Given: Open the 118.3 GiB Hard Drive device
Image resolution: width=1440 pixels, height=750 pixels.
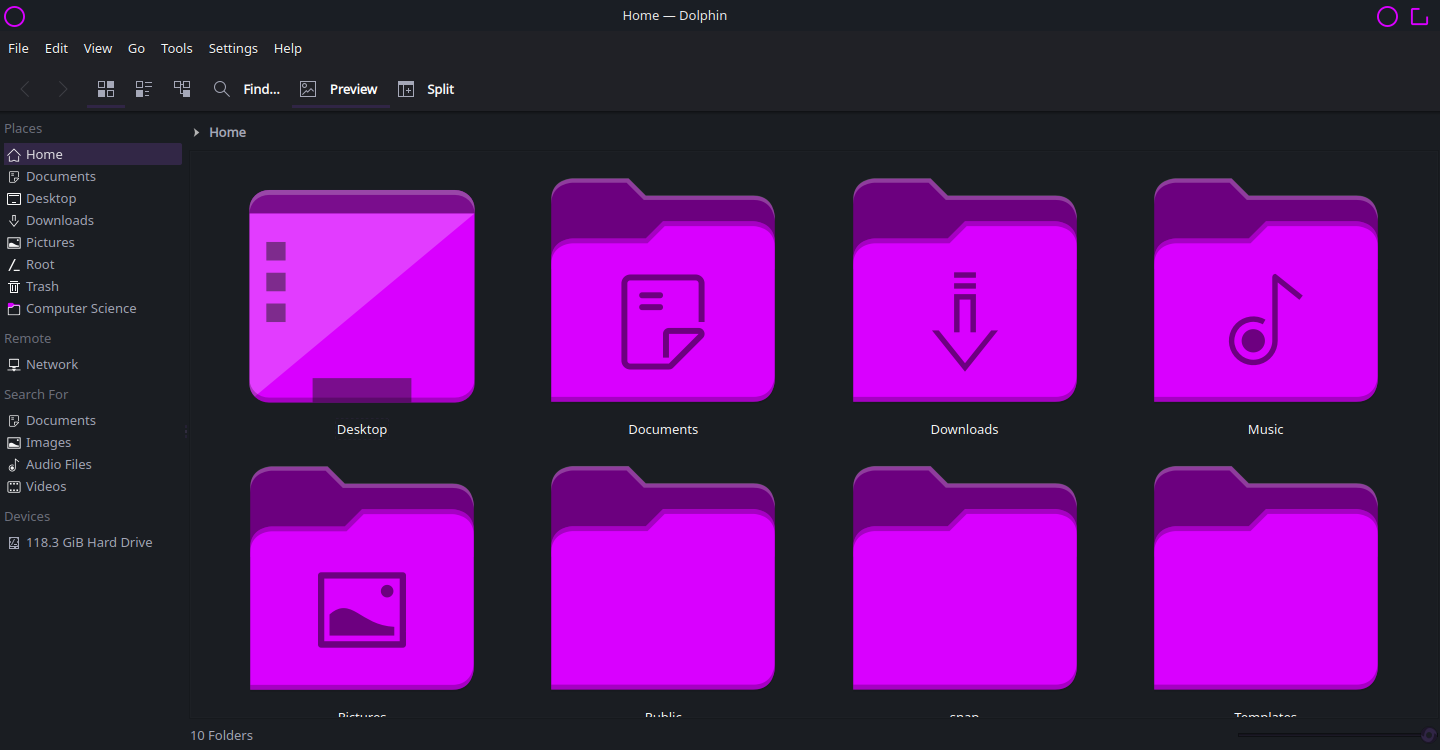Looking at the screenshot, I should pyautogui.click(x=93, y=542).
